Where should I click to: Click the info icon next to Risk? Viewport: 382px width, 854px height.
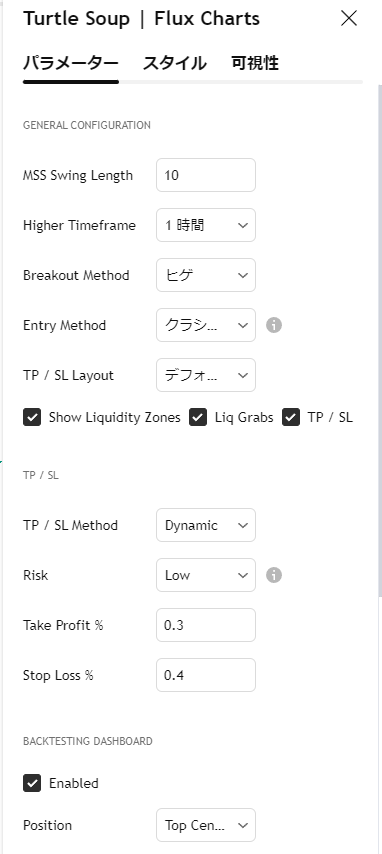point(274,575)
